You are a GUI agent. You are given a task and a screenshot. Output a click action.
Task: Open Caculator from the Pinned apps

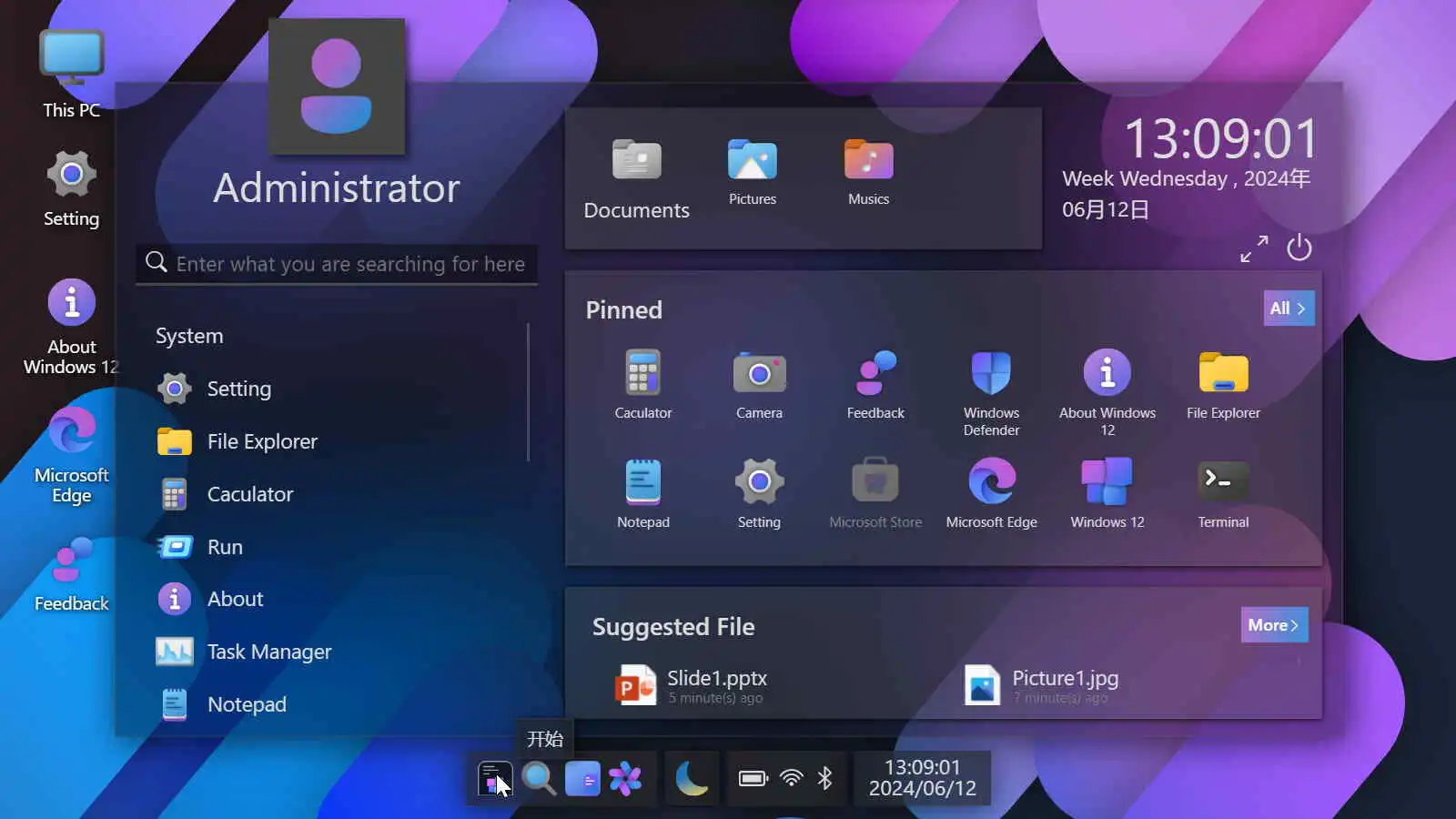(643, 384)
